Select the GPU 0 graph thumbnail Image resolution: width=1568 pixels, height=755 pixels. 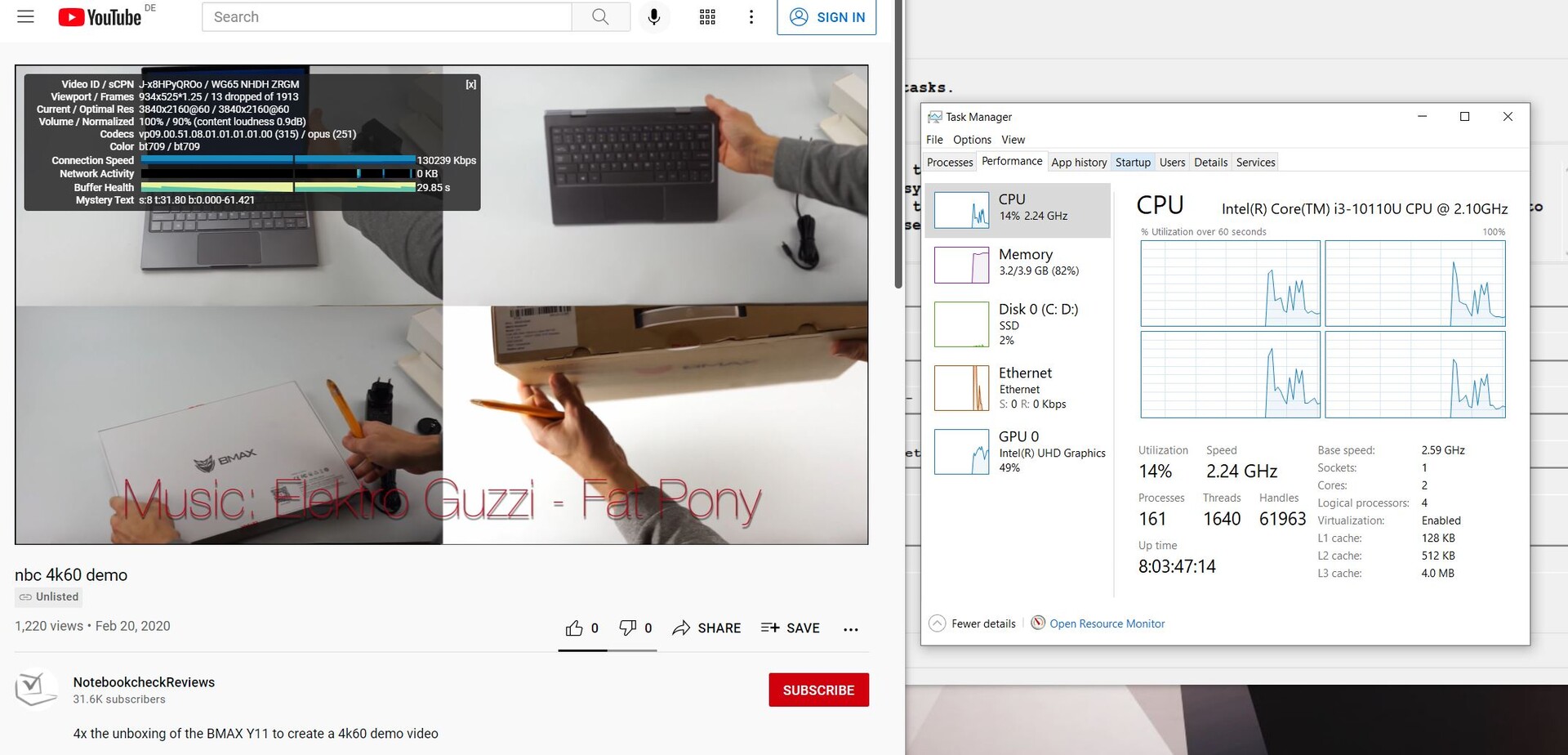tap(961, 452)
